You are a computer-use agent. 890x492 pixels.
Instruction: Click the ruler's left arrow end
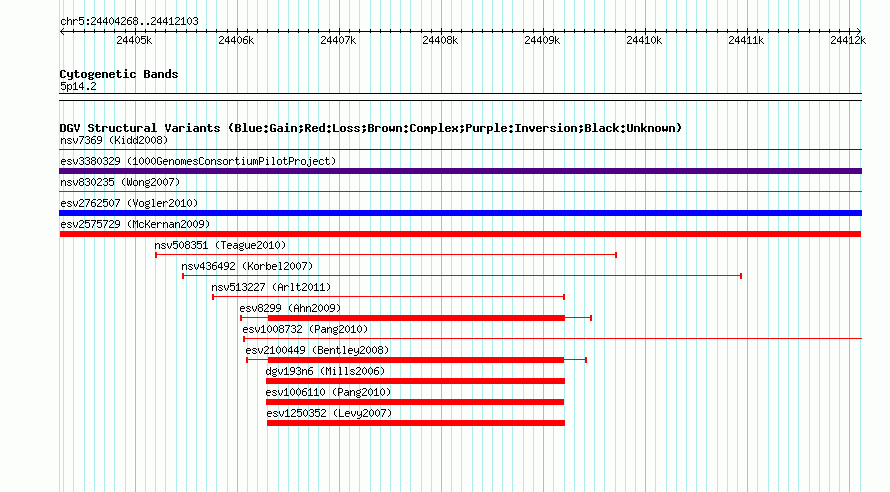pos(62,31)
